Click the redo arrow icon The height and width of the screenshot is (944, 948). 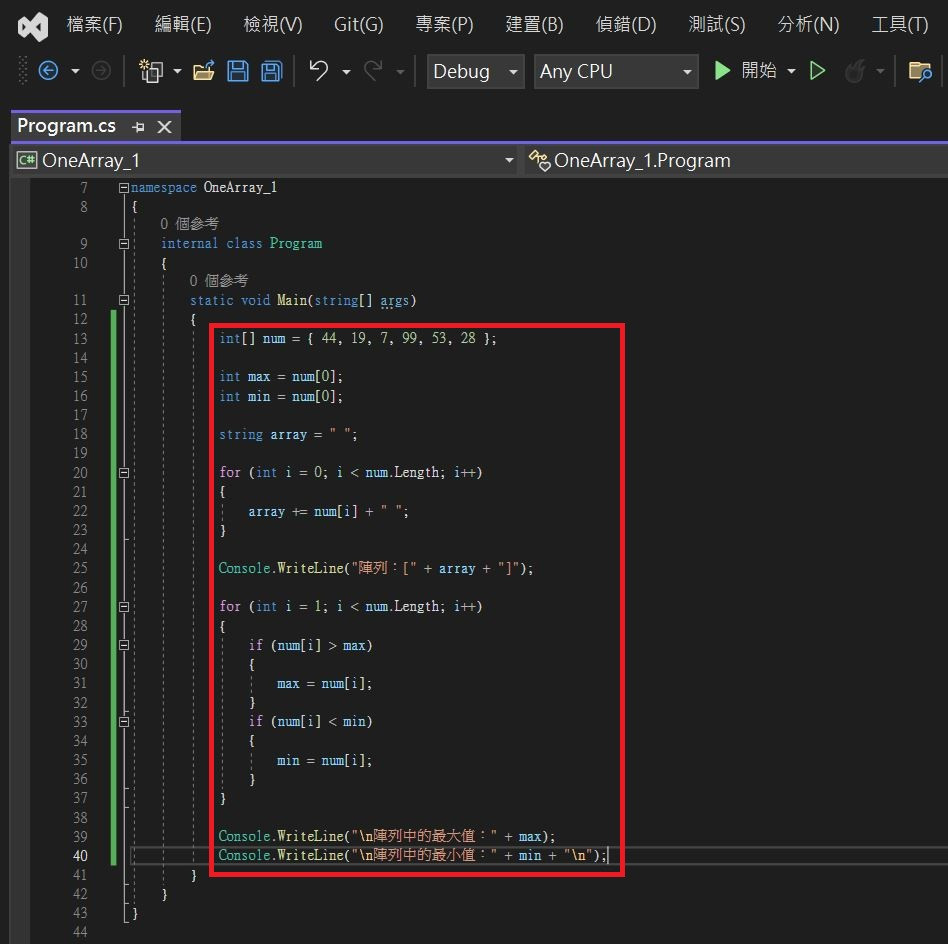pos(373,71)
